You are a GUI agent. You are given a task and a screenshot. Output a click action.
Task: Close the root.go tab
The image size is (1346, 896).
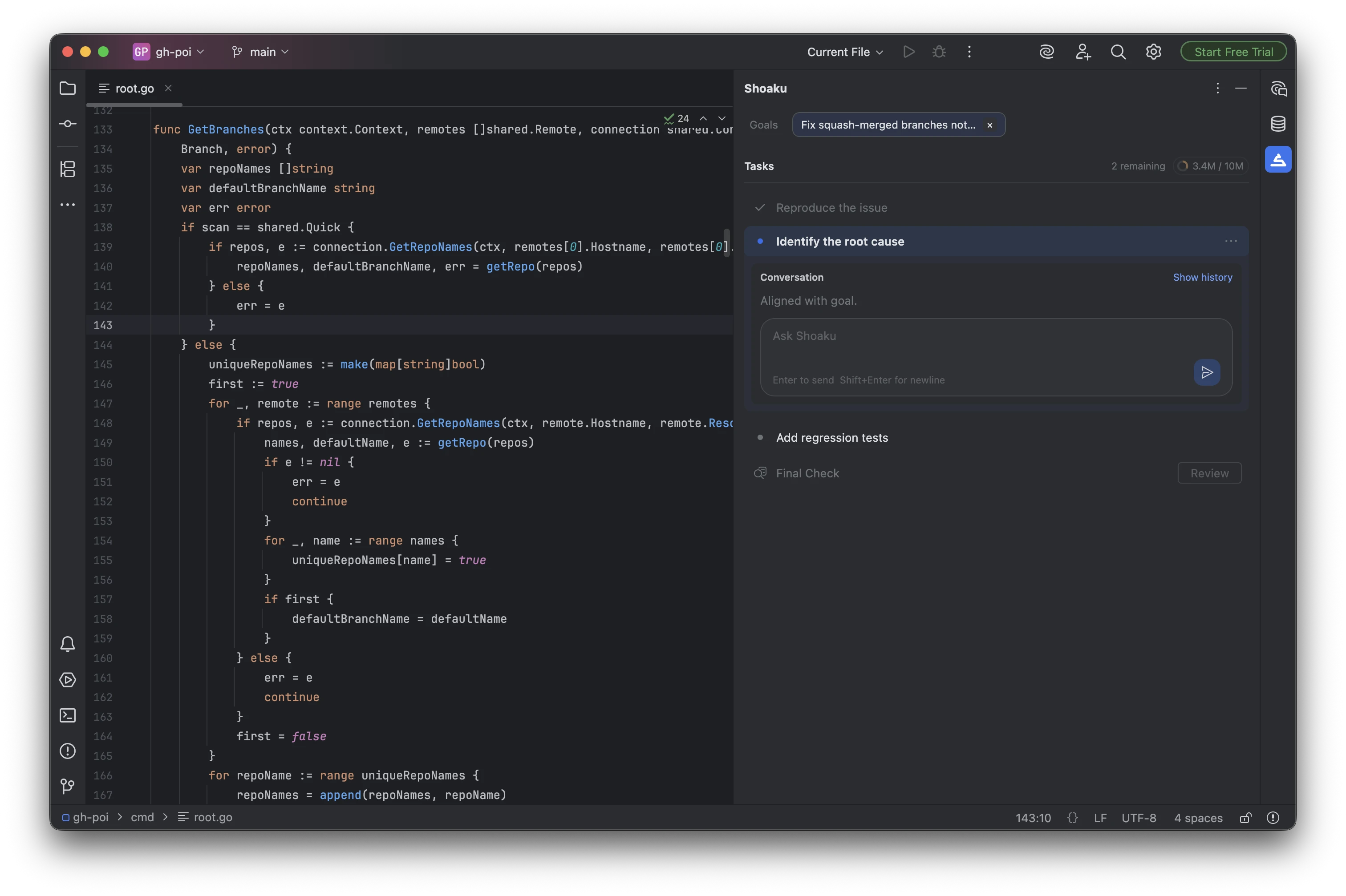pos(168,88)
